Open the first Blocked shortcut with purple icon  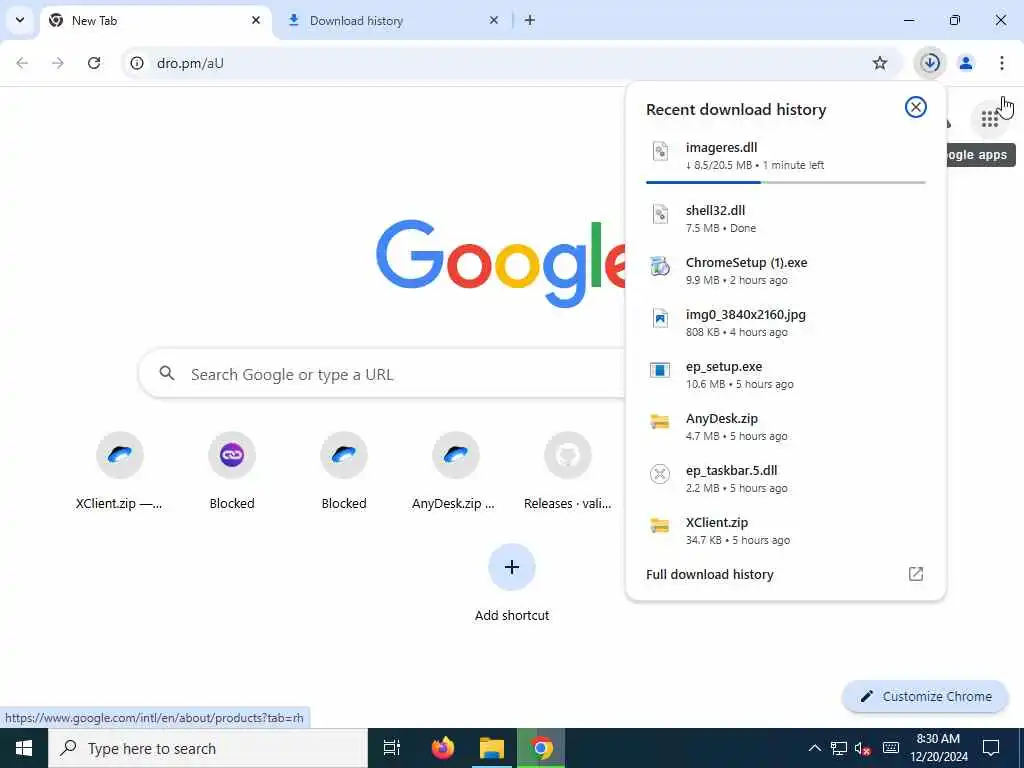232,472
